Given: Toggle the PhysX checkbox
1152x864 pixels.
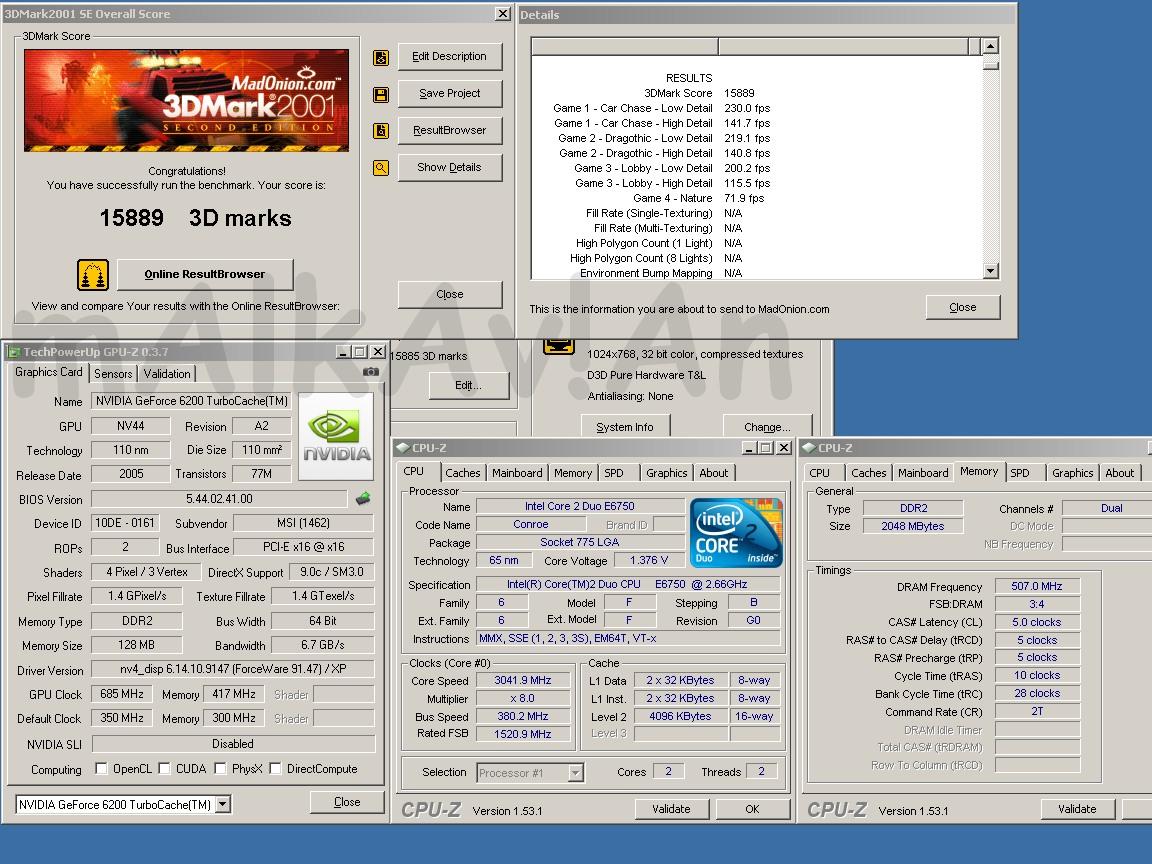Looking at the screenshot, I should [220, 768].
